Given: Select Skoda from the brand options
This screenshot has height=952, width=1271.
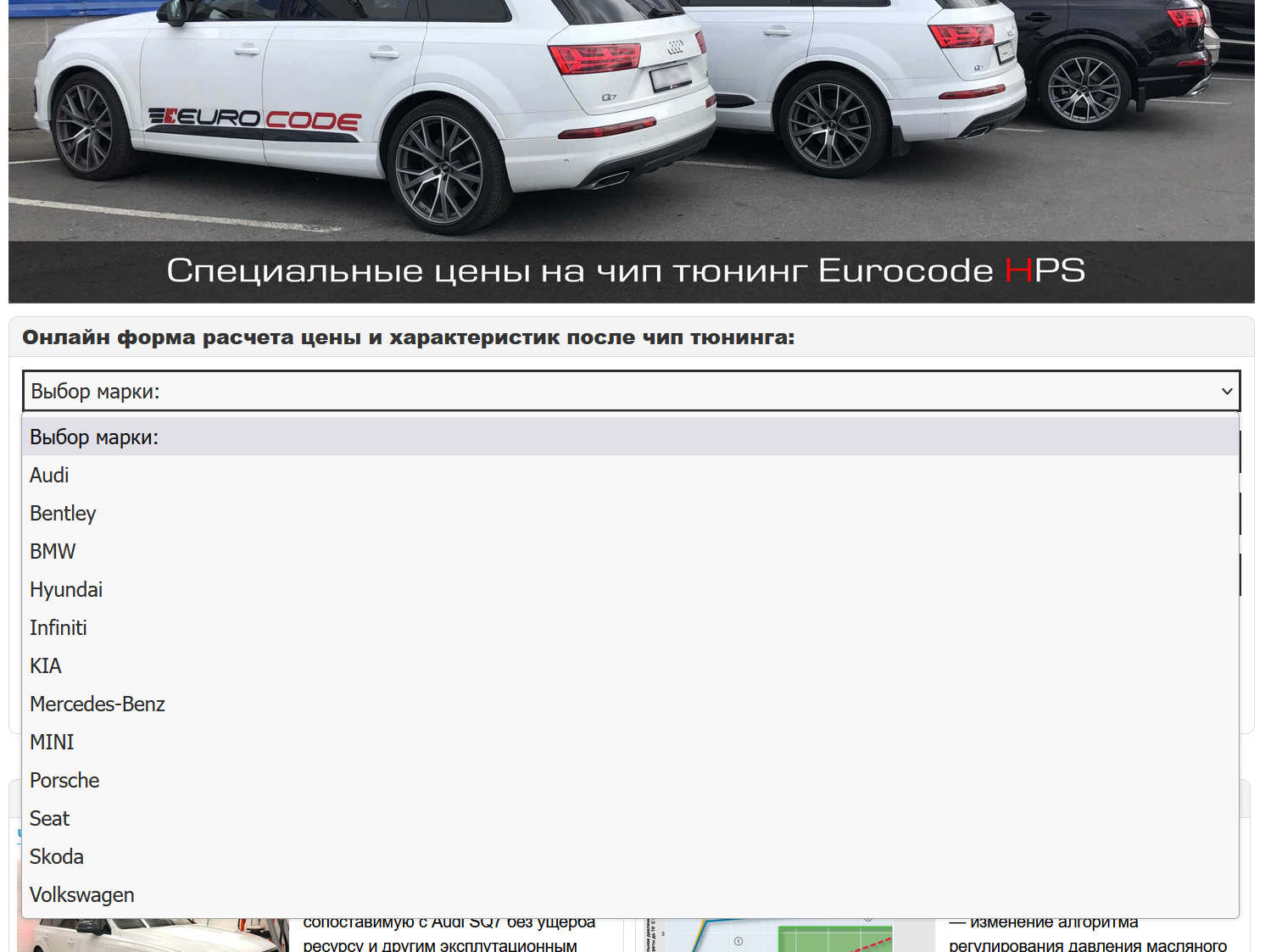Looking at the screenshot, I should click(x=56, y=856).
